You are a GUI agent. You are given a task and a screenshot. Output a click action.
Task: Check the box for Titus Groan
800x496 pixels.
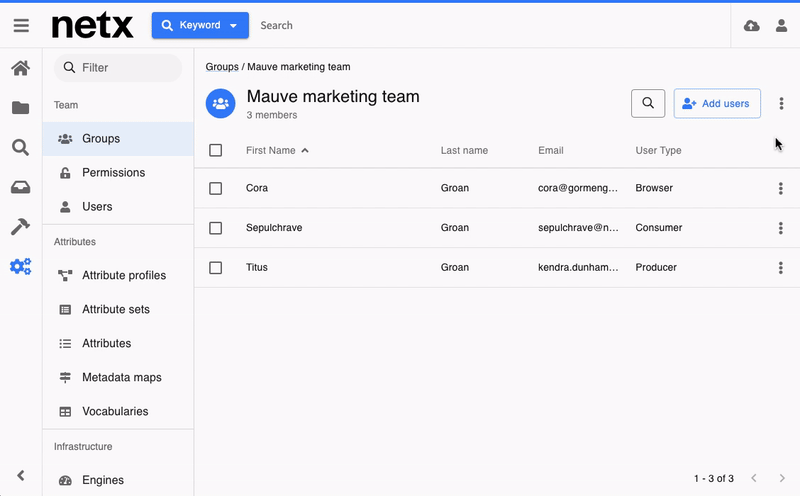216,268
